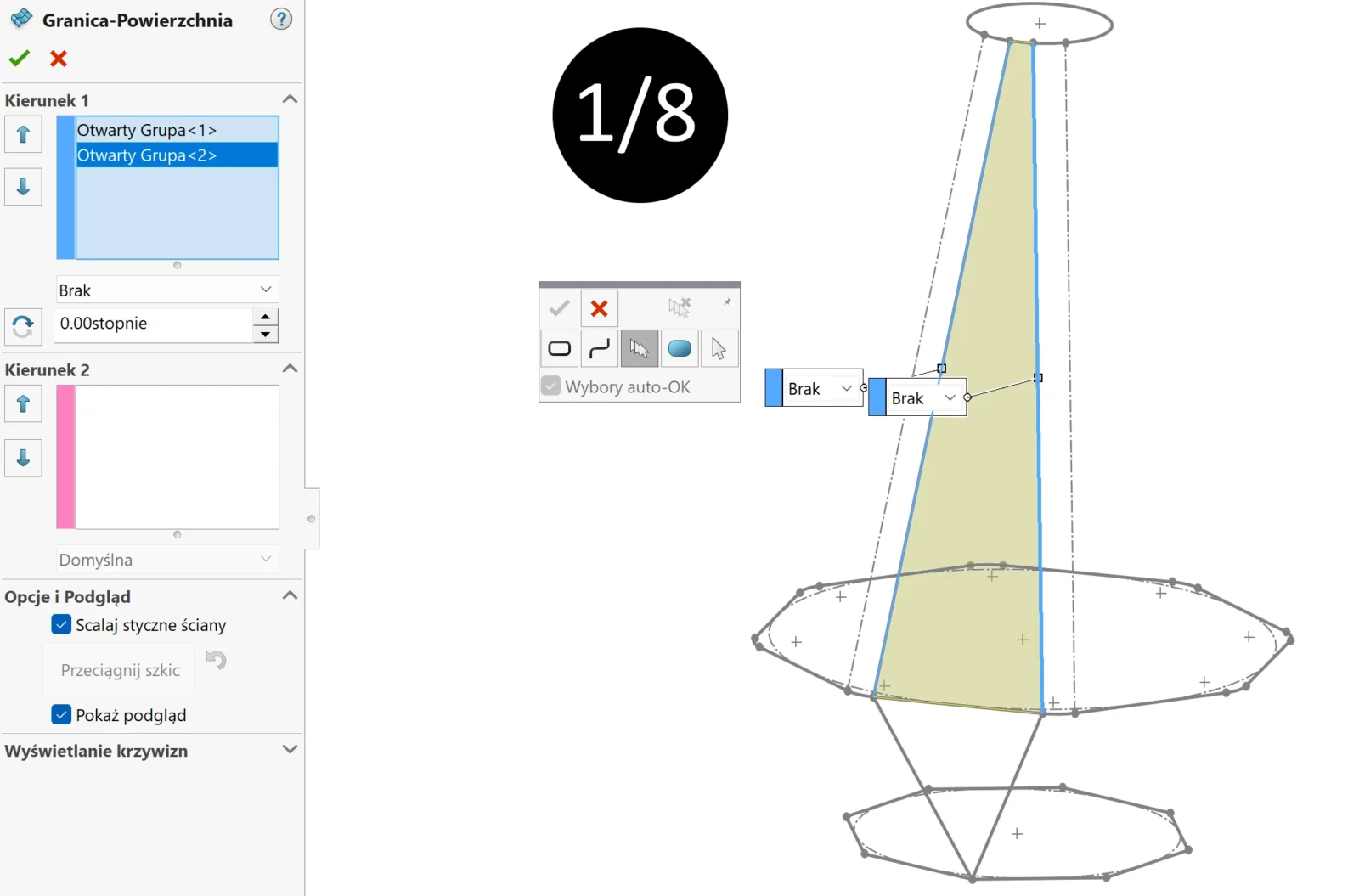This screenshot has height=896, width=1359.
Task: Collapse the Kierunek 1 section
Action: click(290, 99)
